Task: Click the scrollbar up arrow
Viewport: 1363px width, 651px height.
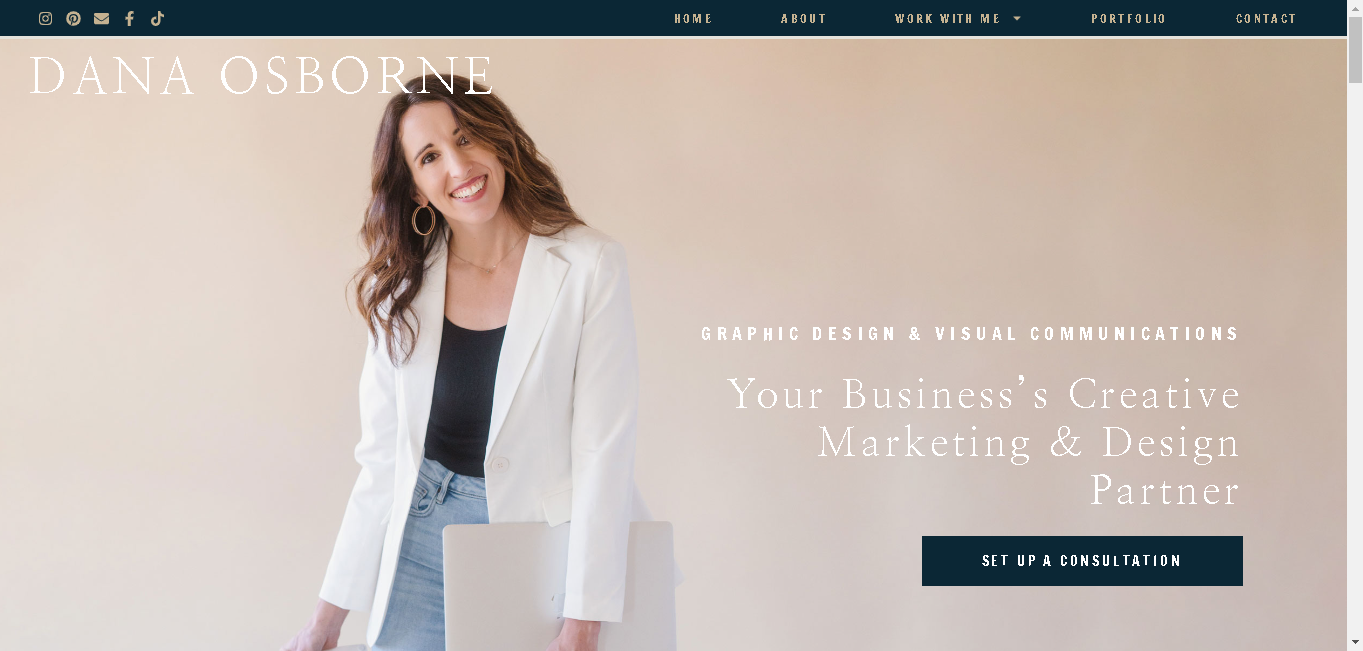Action: (1355, 8)
